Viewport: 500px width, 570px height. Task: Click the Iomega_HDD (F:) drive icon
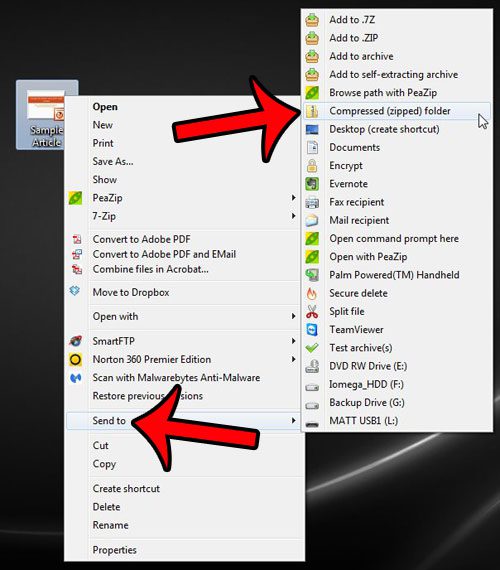tap(312, 387)
